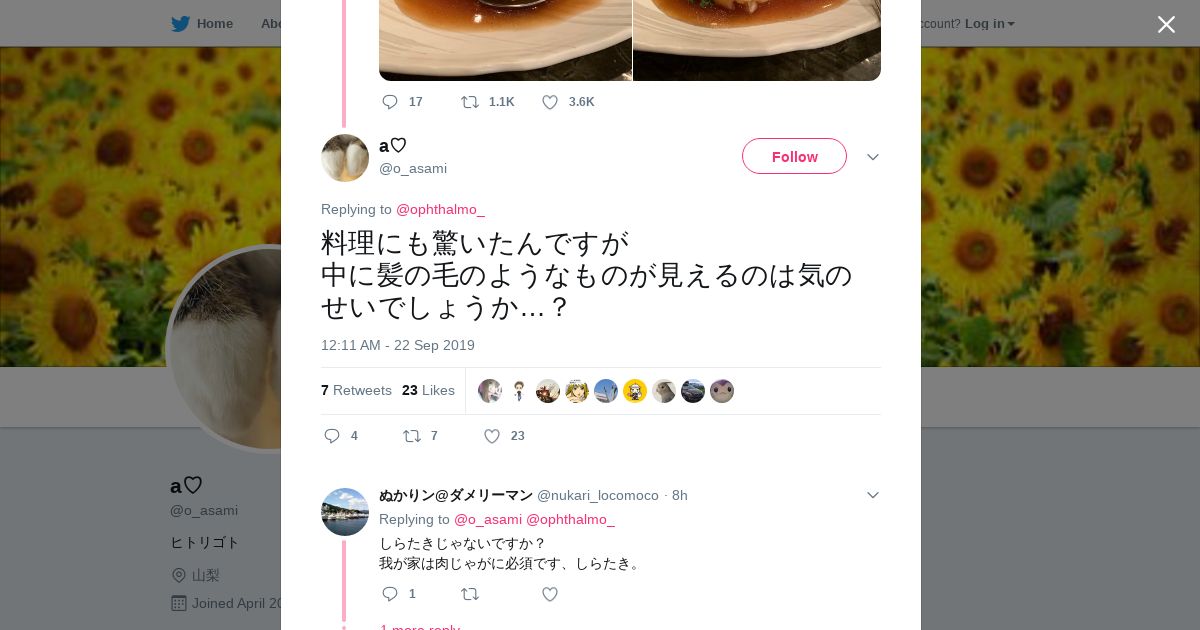Open the chevron menu on nukari_locomoco's reply
This screenshot has width=1200, height=630.
point(872,495)
